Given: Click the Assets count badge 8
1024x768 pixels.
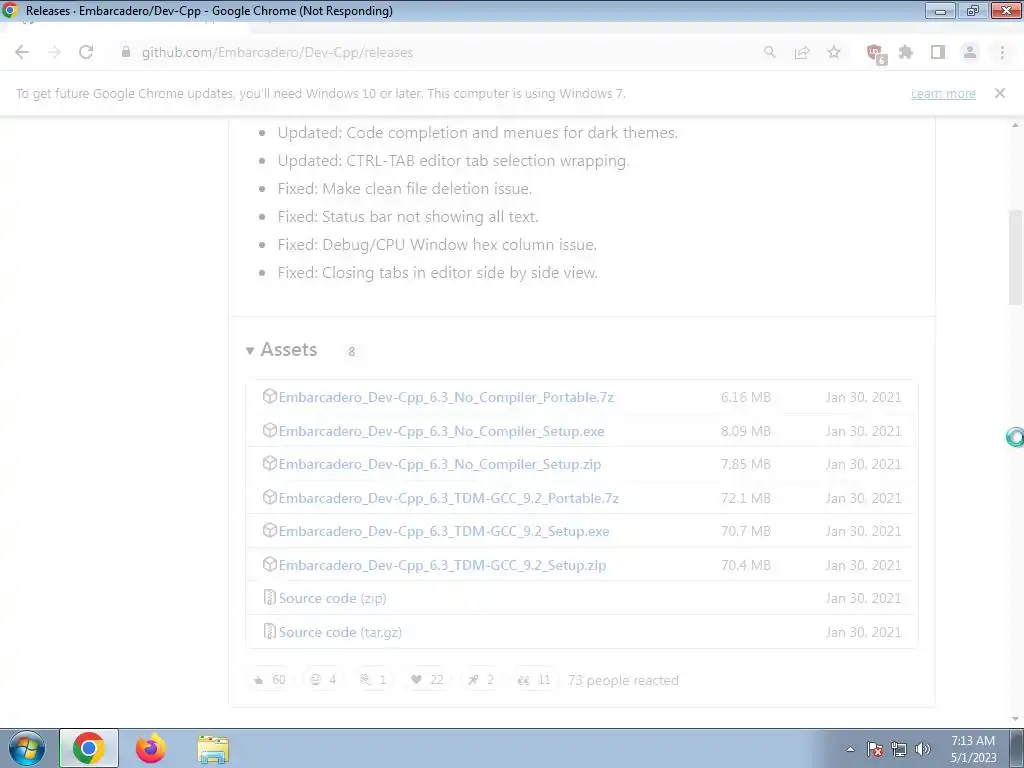Looking at the screenshot, I should click(351, 351).
